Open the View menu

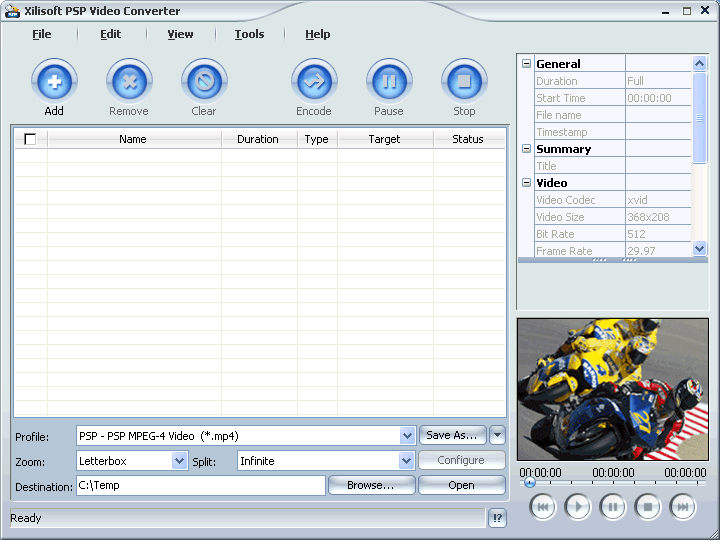pos(180,34)
